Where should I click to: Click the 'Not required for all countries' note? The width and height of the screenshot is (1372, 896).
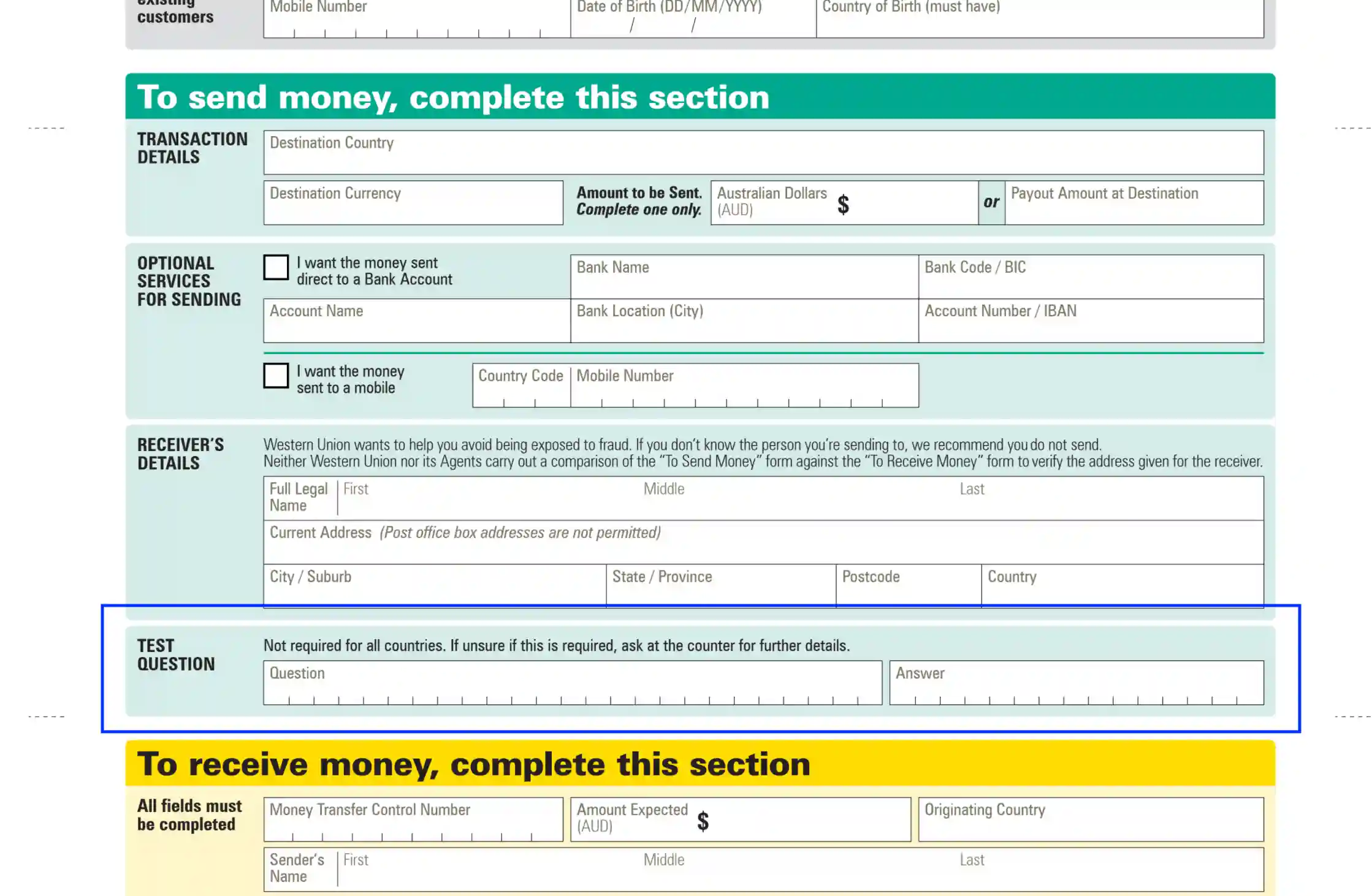557,645
